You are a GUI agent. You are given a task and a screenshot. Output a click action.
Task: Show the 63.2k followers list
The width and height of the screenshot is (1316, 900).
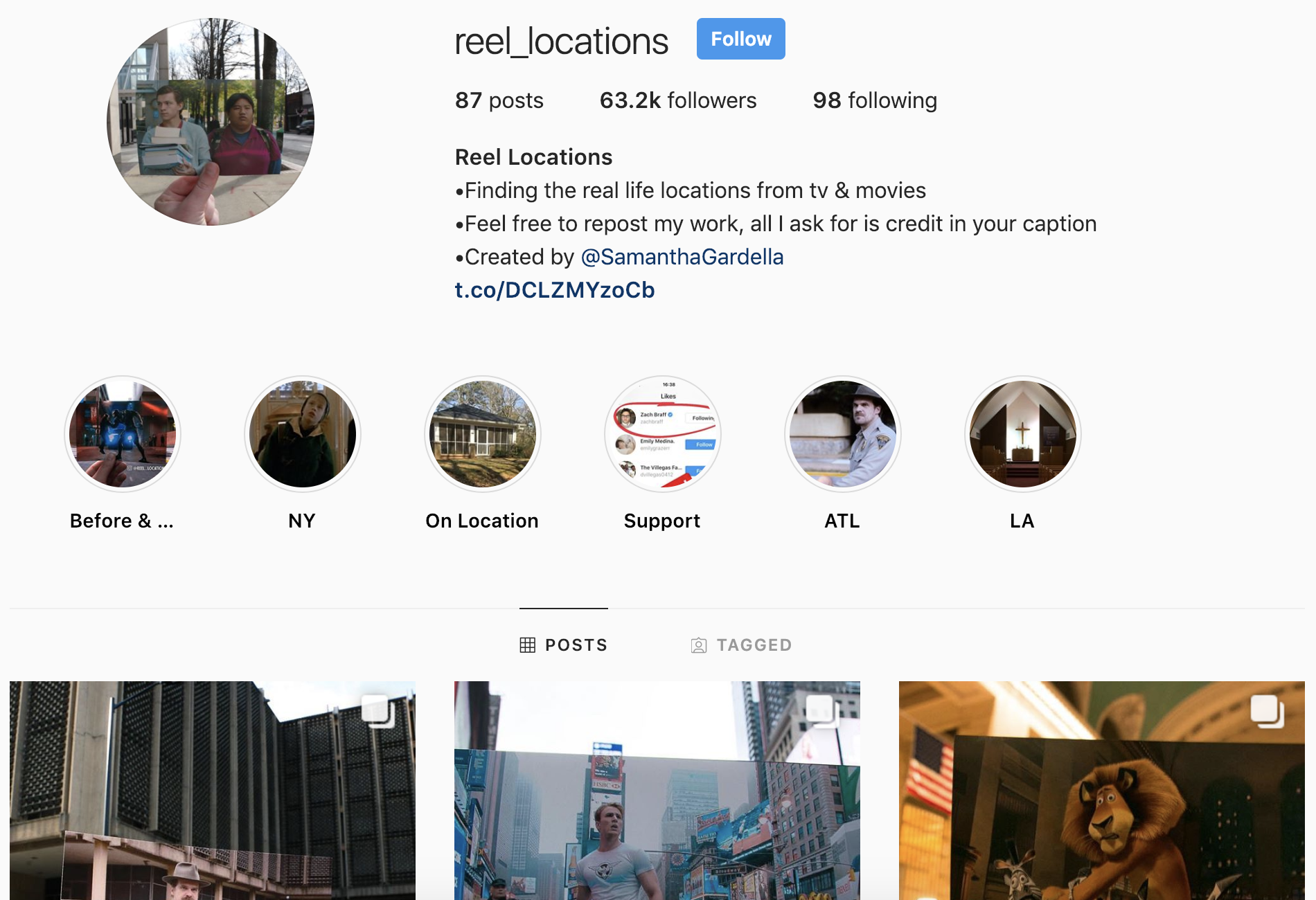click(678, 100)
